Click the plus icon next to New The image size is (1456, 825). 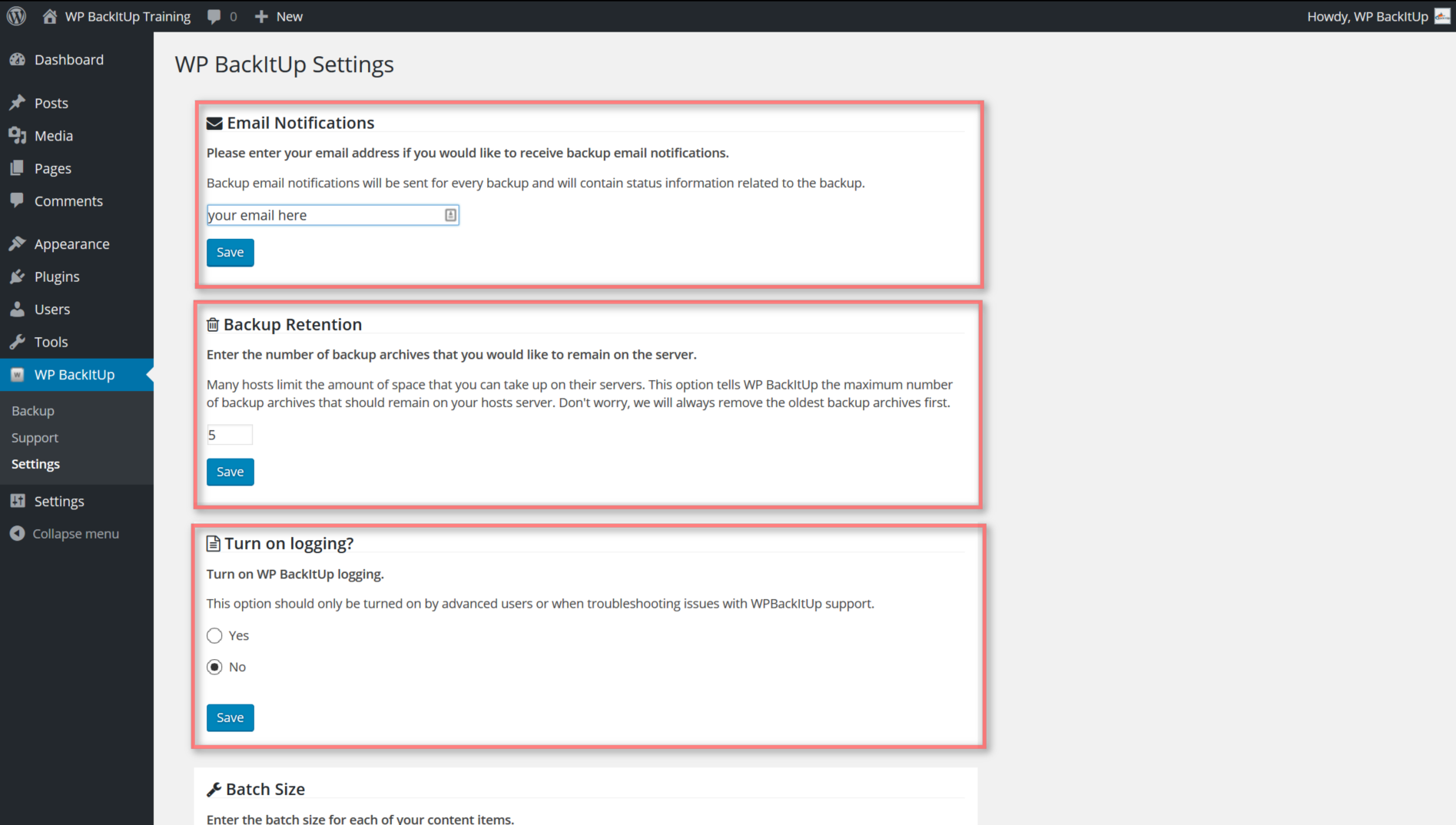click(261, 16)
